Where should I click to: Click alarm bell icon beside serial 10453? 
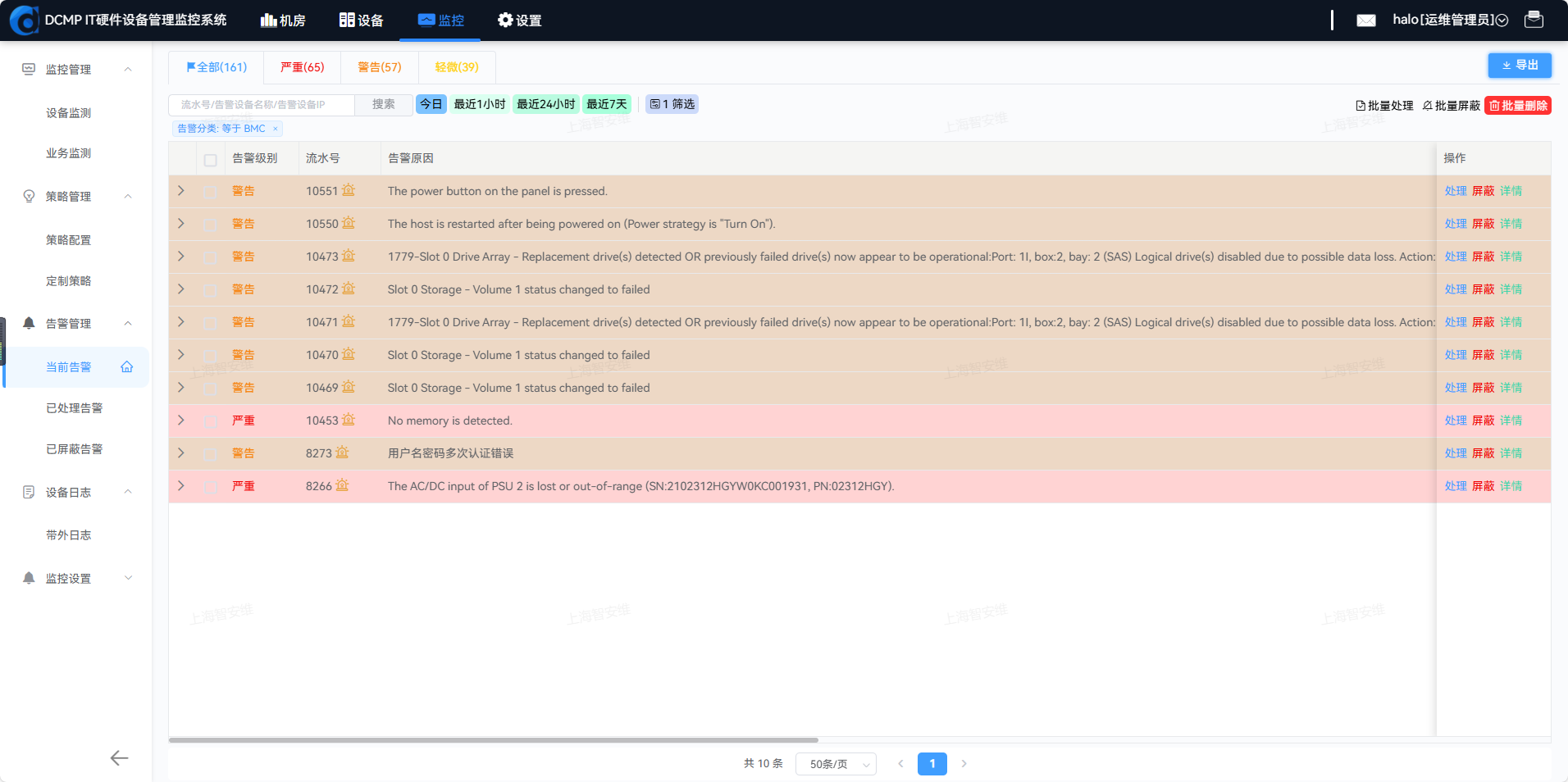(x=349, y=420)
